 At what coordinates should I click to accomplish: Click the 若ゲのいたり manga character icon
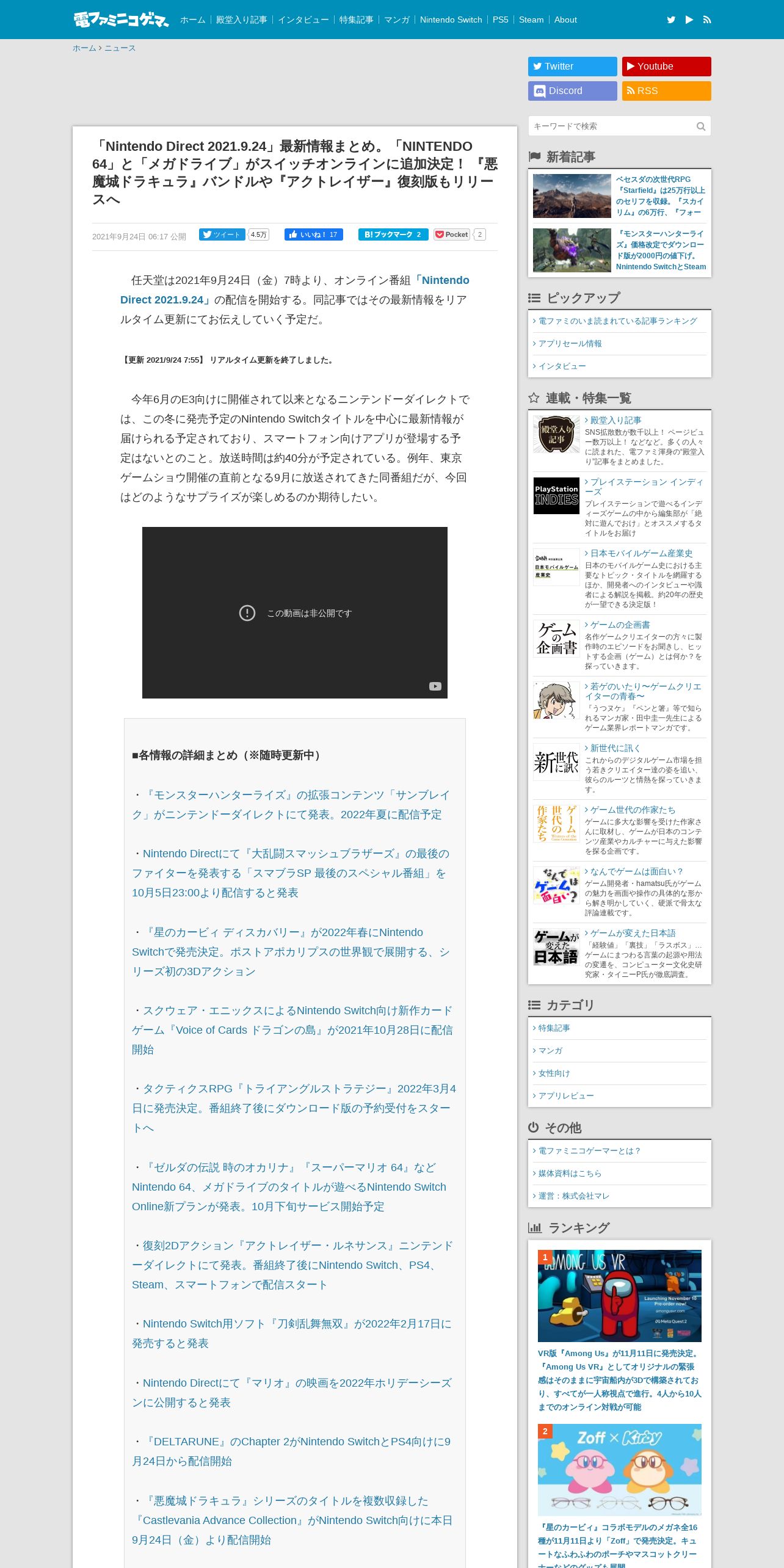pyautogui.click(x=556, y=700)
